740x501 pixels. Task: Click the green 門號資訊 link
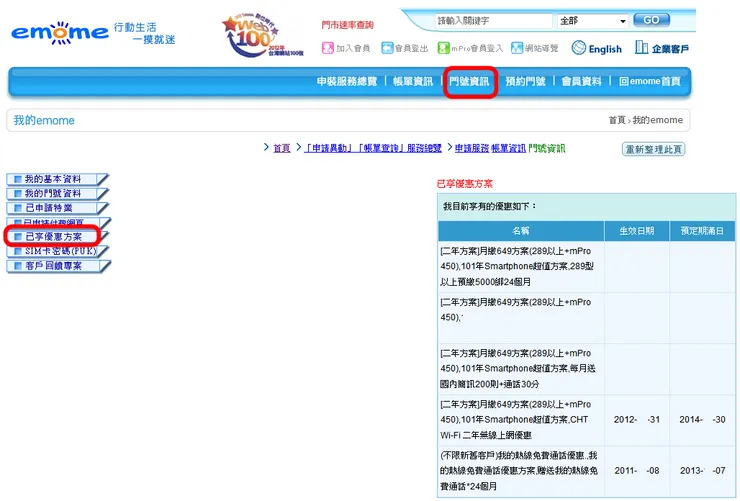point(547,148)
